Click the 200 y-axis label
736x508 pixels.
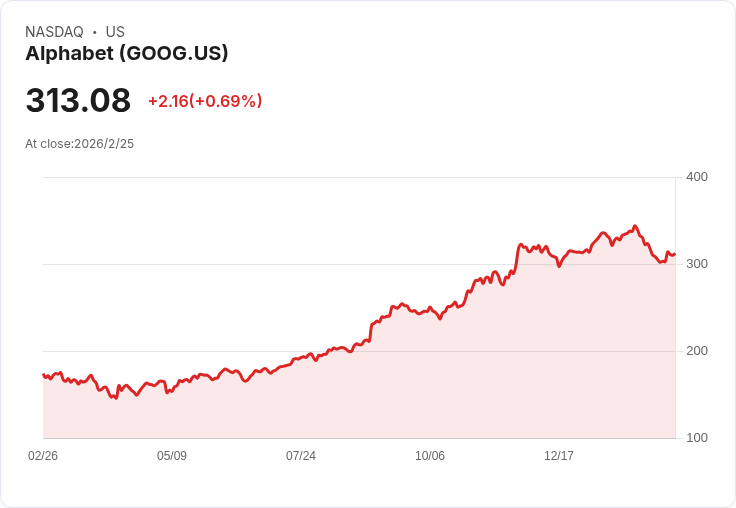[696, 351]
